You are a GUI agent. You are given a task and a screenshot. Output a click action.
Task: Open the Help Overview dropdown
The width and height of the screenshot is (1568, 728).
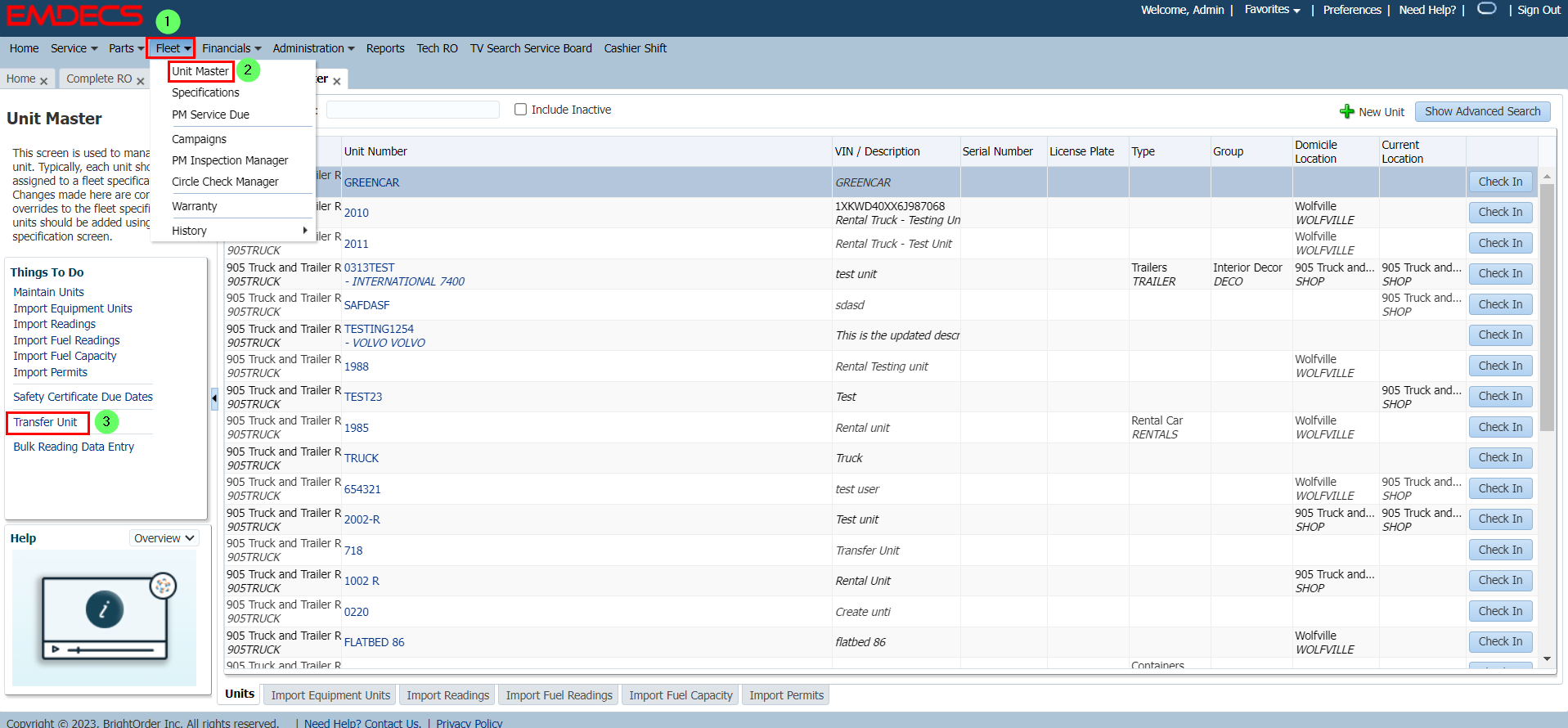(164, 538)
